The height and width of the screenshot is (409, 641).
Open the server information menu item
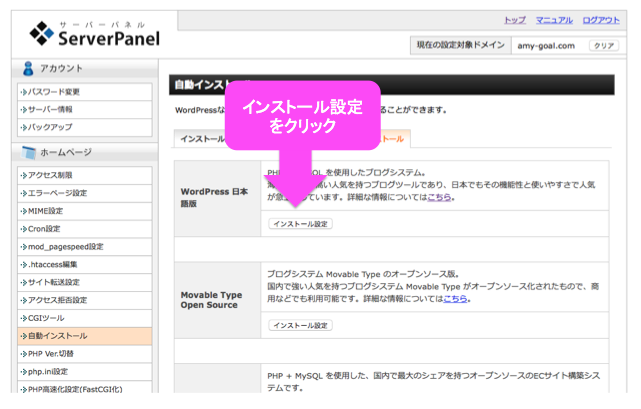[x=85, y=110]
